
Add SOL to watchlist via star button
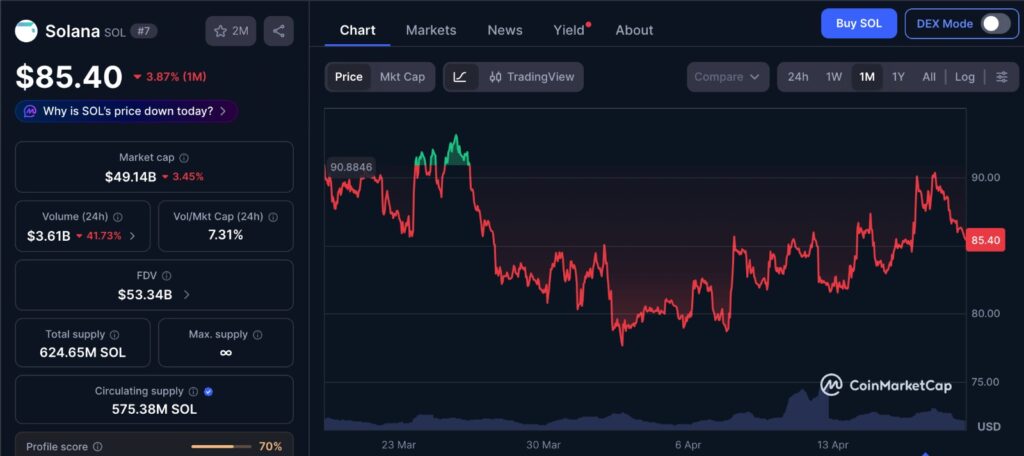coord(231,31)
